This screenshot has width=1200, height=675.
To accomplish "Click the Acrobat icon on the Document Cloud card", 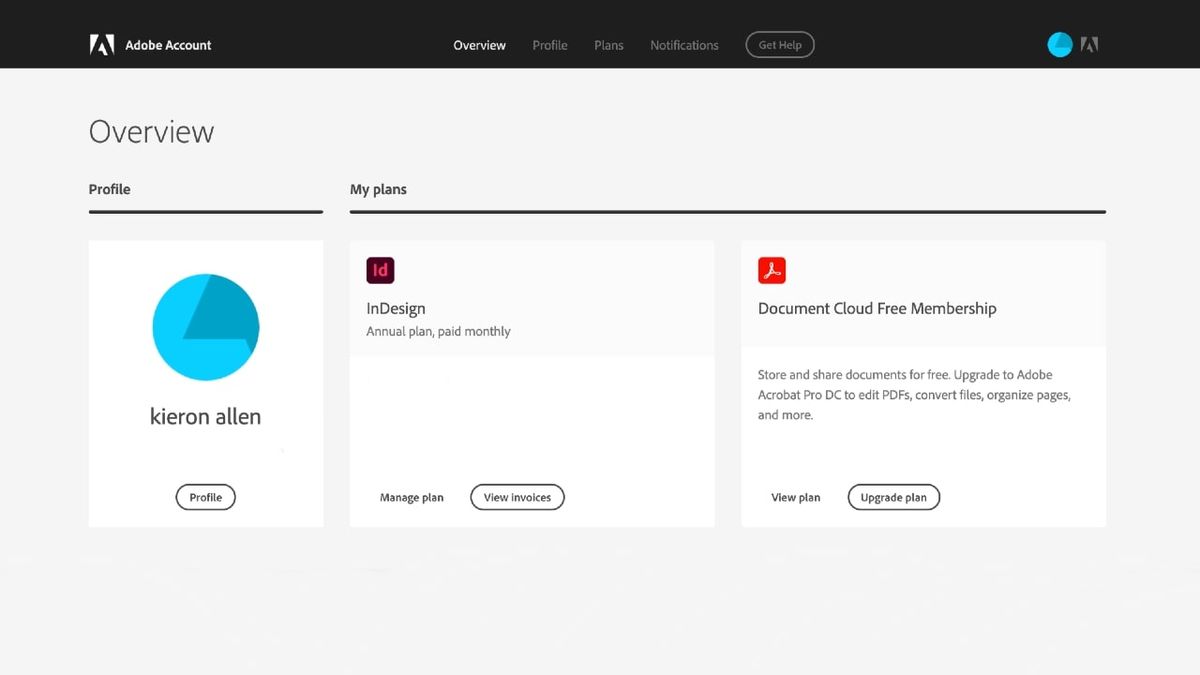I will point(771,270).
